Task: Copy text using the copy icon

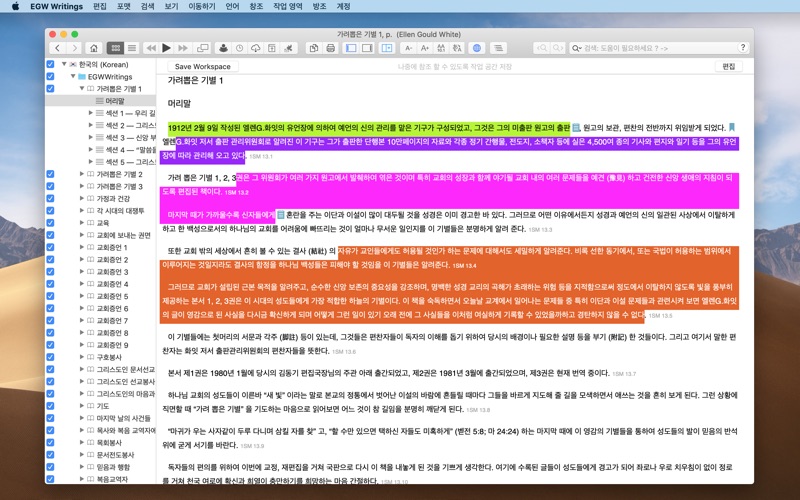Action: [x=314, y=48]
